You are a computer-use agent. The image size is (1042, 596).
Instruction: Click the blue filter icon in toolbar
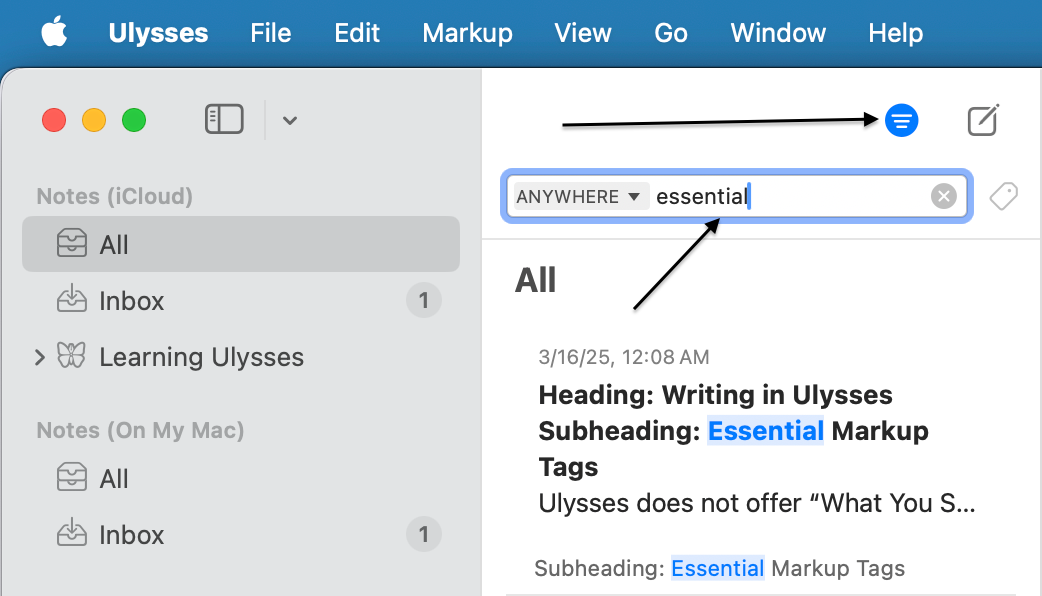pos(901,121)
